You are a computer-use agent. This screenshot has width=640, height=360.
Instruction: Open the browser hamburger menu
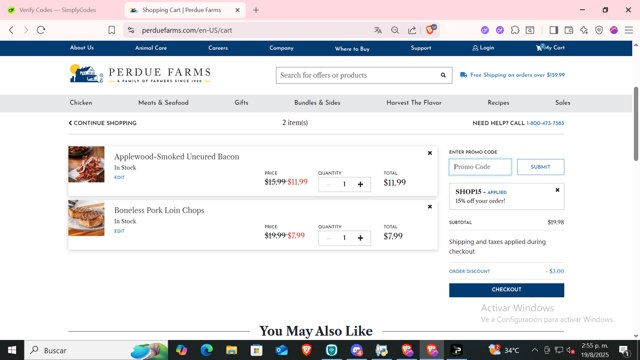(629, 30)
